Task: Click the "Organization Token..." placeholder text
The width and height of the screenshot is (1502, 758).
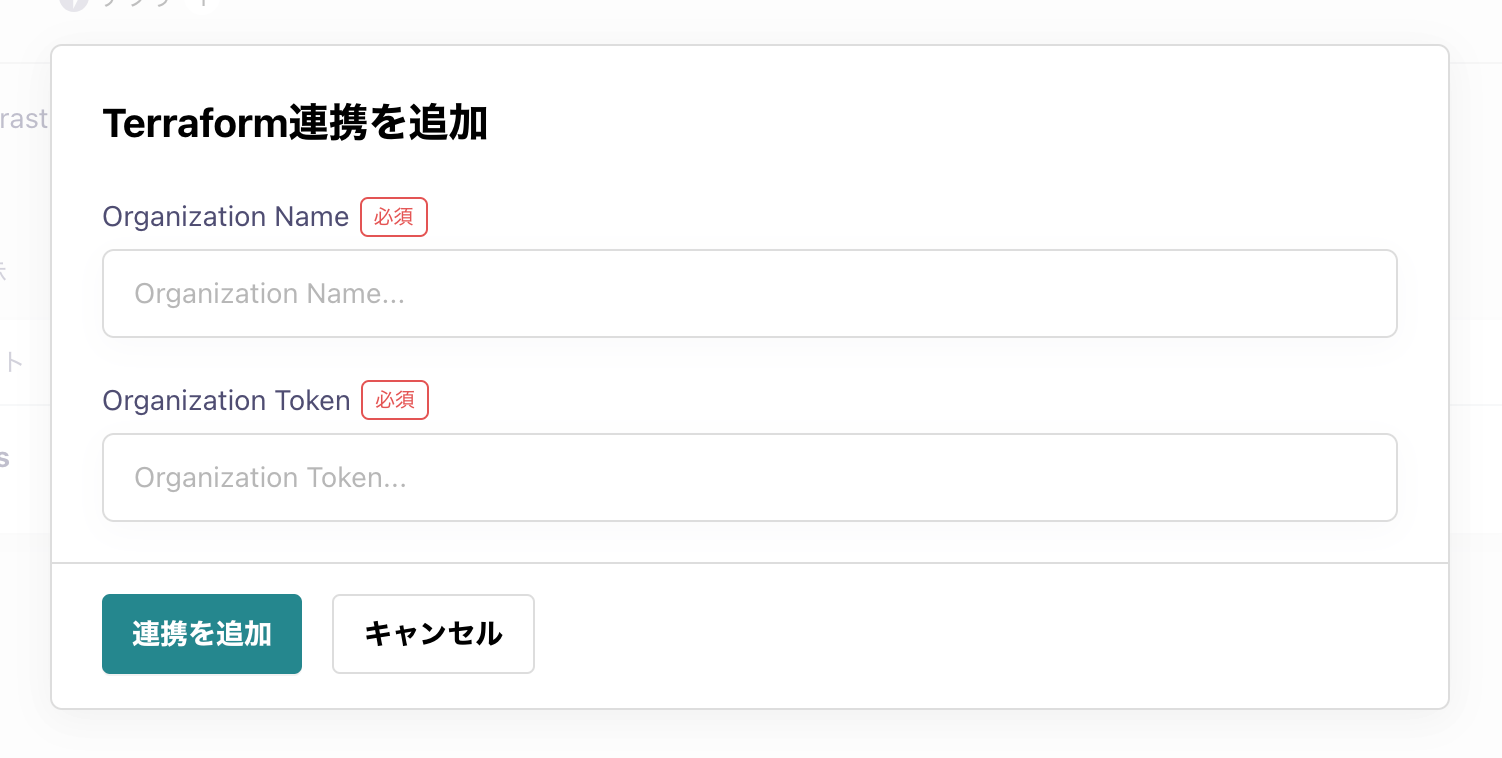Action: click(271, 478)
